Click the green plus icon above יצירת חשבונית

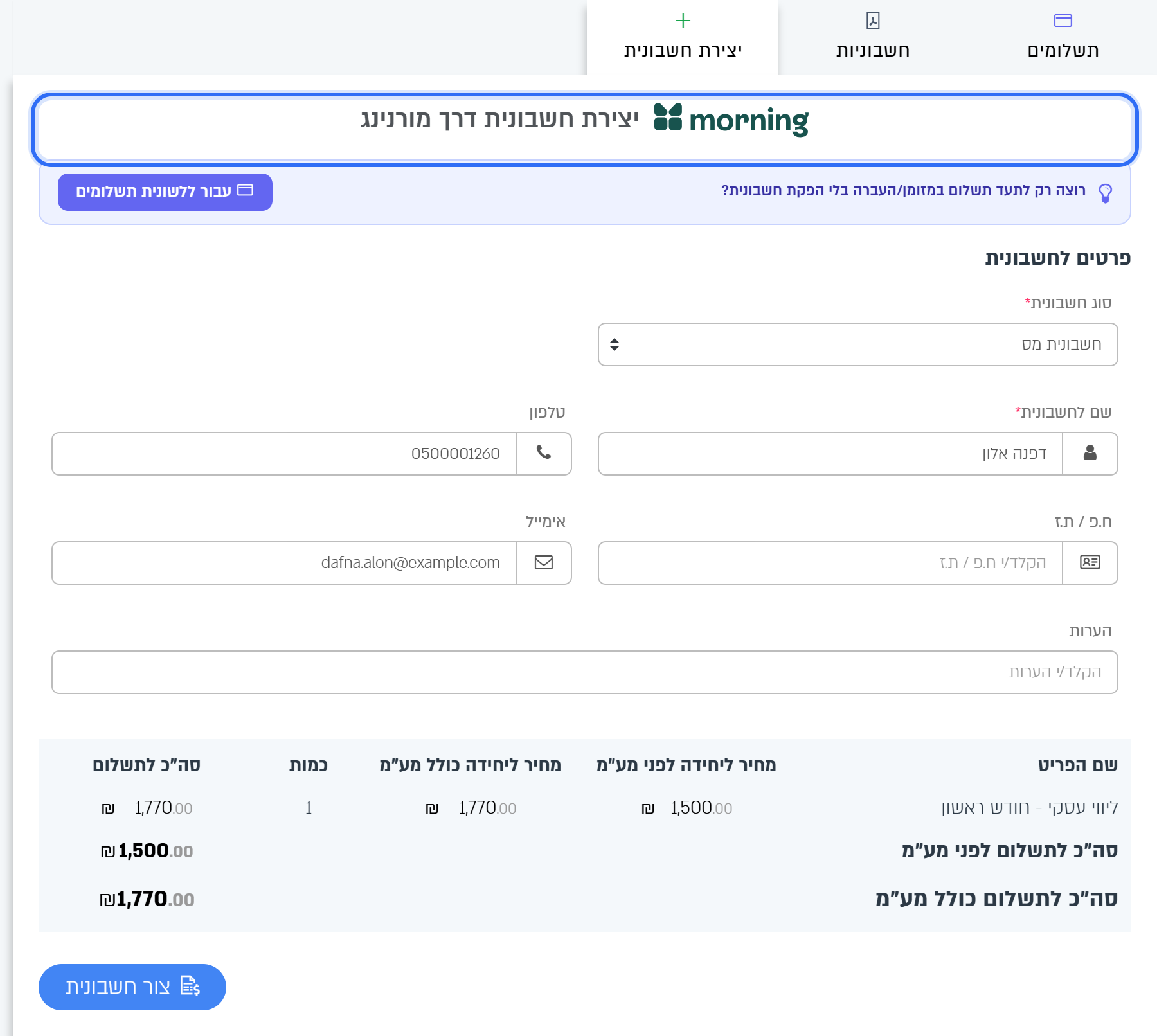[x=683, y=21]
